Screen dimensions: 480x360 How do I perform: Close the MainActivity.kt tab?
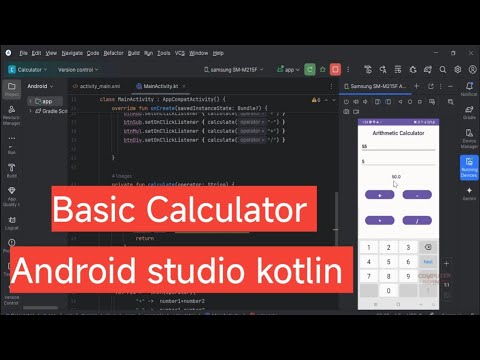[184, 86]
